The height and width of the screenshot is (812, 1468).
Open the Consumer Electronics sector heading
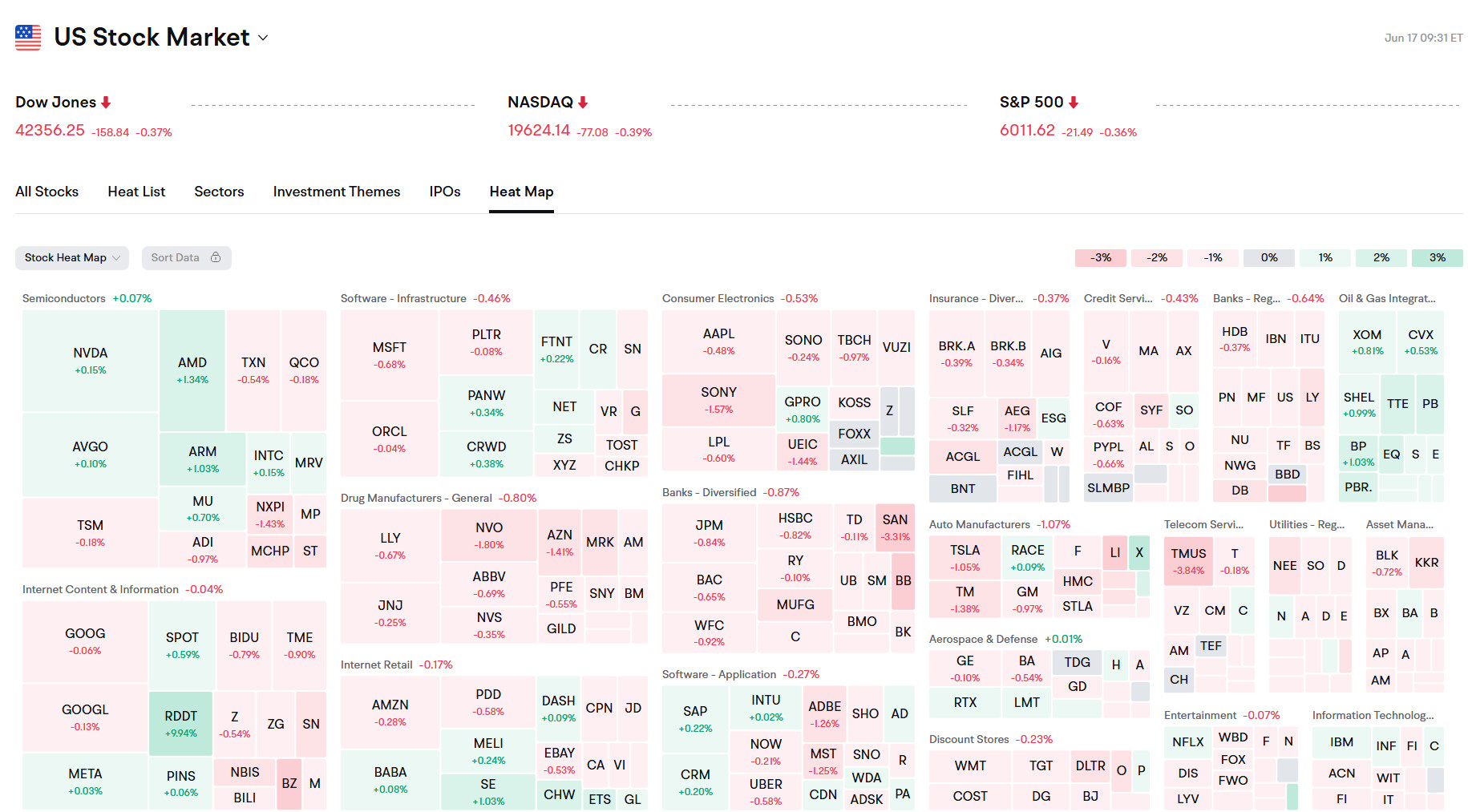point(718,298)
